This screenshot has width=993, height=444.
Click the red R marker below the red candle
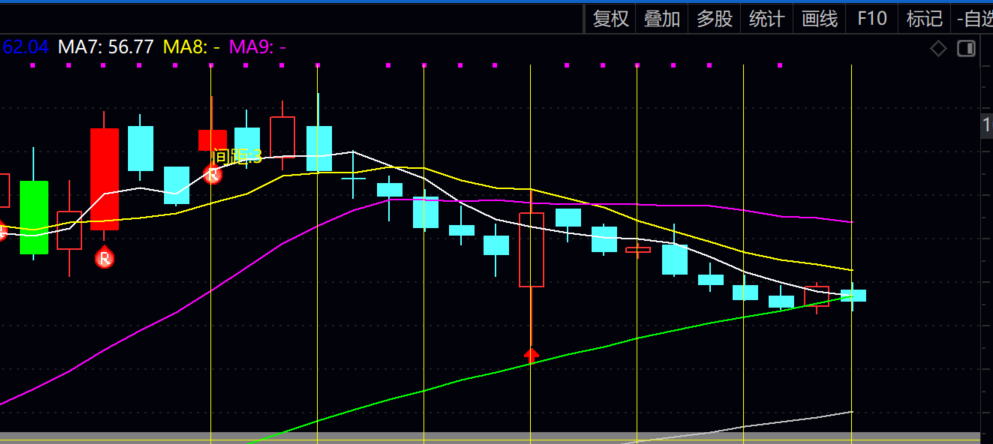105,259
